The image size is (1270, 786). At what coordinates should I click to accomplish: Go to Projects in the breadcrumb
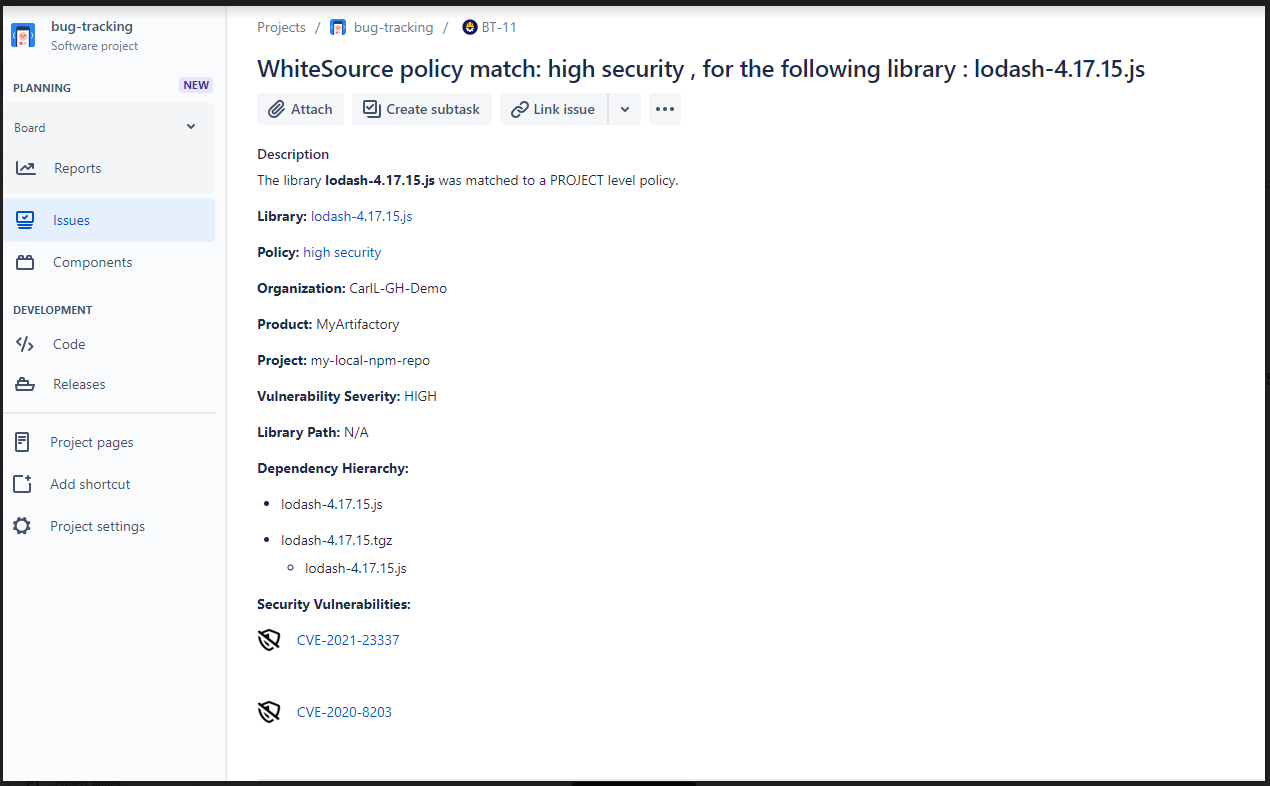[x=281, y=27]
